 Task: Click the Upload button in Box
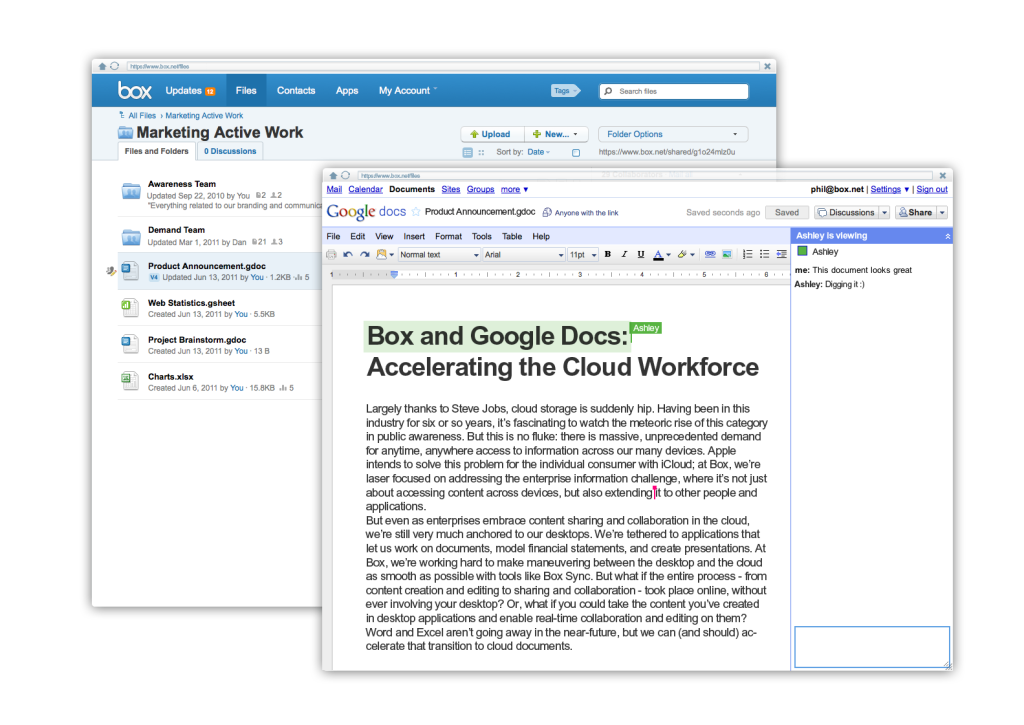493,134
